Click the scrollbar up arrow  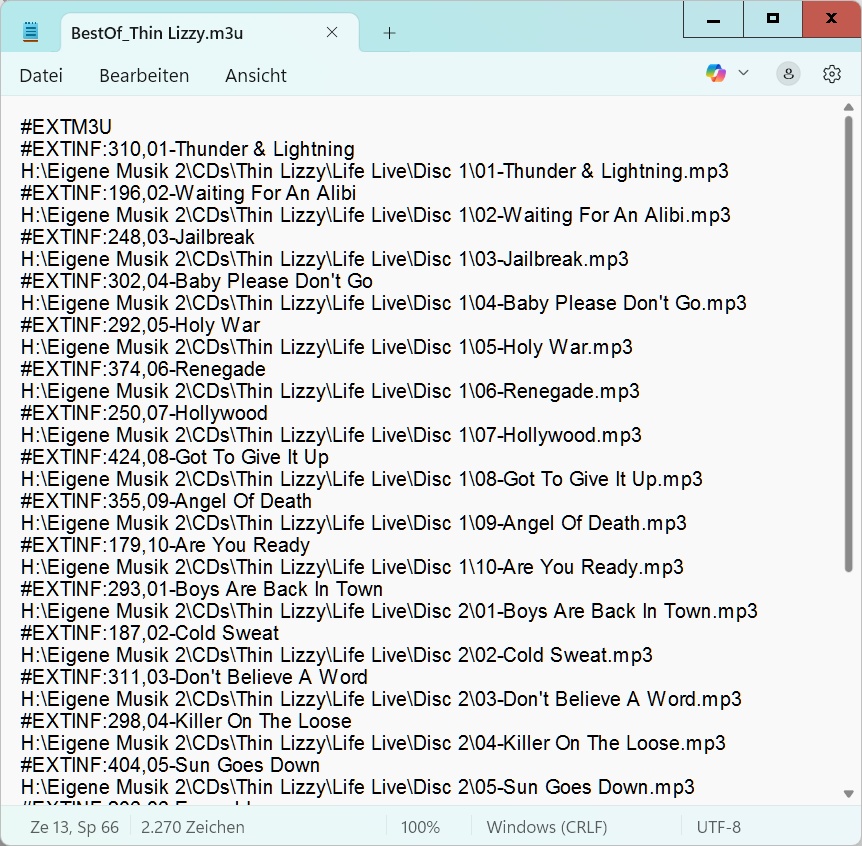click(x=848, y=107)
